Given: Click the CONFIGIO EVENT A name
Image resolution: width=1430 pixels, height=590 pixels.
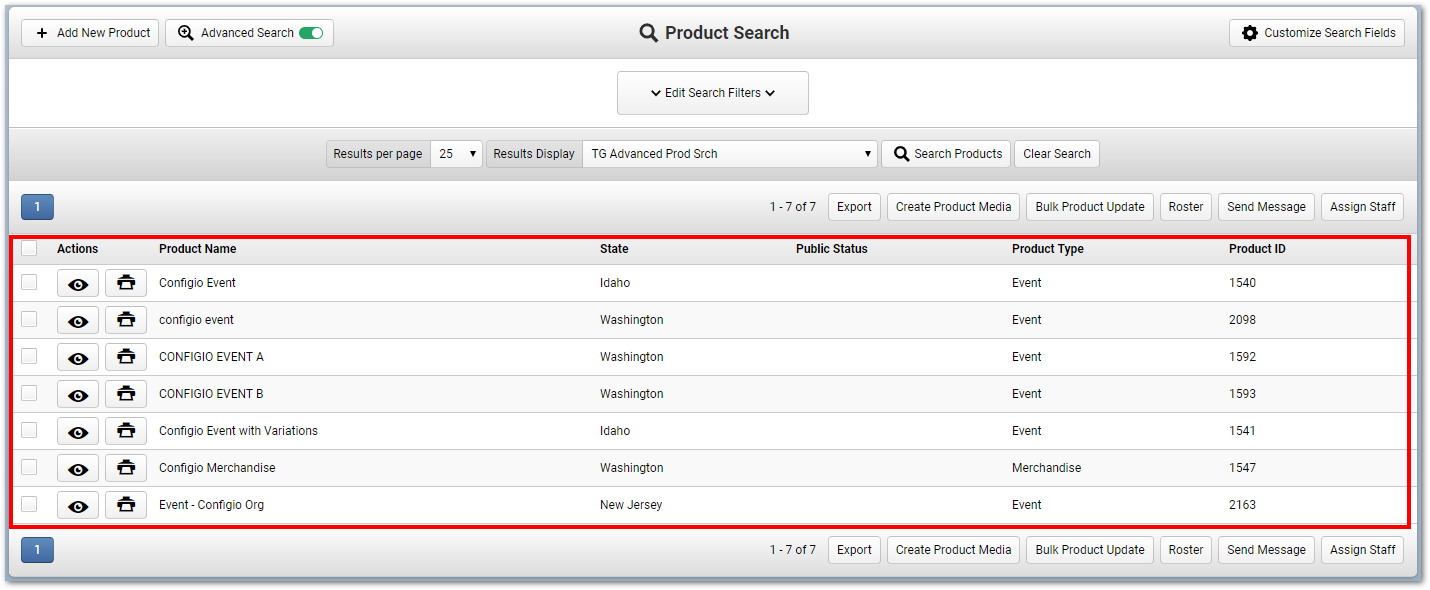Looking at the screenshot, I should coord(211,357).
